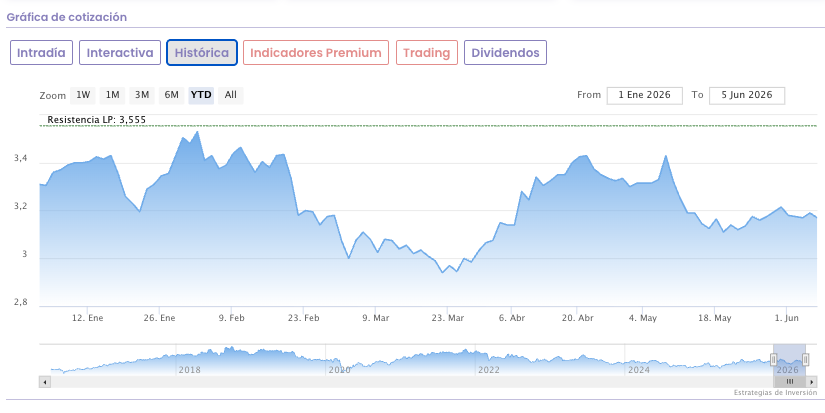Switch to the Trading tab
Screen dimensions: 825x413
[x=427, y=53]
